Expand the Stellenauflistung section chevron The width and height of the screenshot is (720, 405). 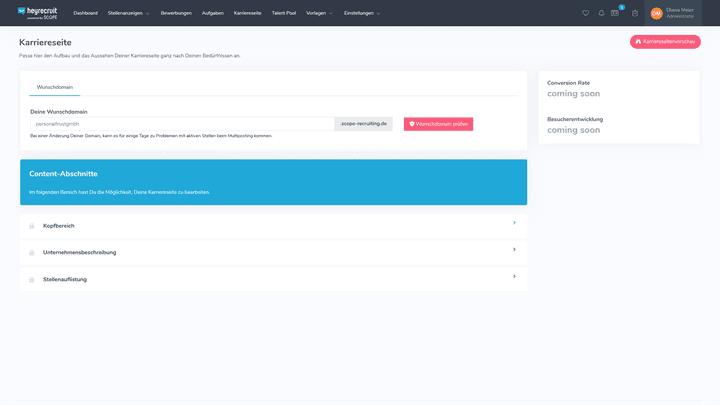tap(514, 276)
